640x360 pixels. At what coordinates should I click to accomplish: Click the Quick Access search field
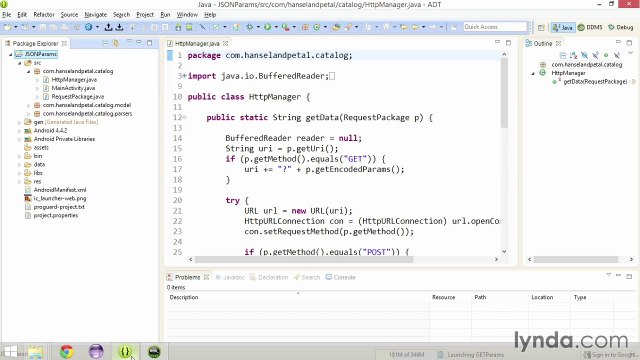(x=495, y=27)
